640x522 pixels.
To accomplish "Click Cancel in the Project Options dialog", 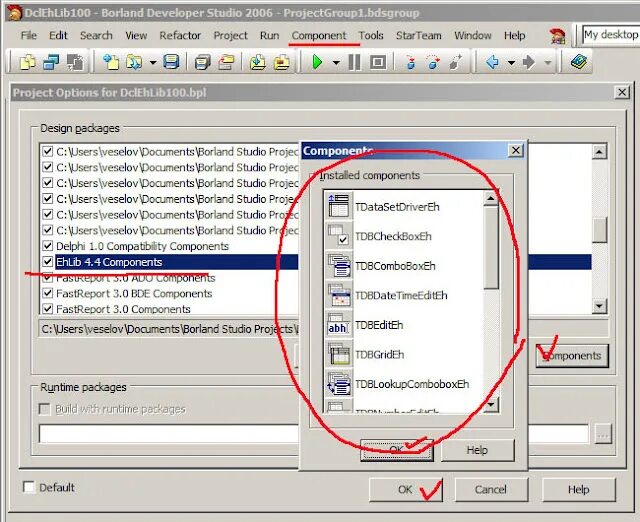I will point(491,489).
